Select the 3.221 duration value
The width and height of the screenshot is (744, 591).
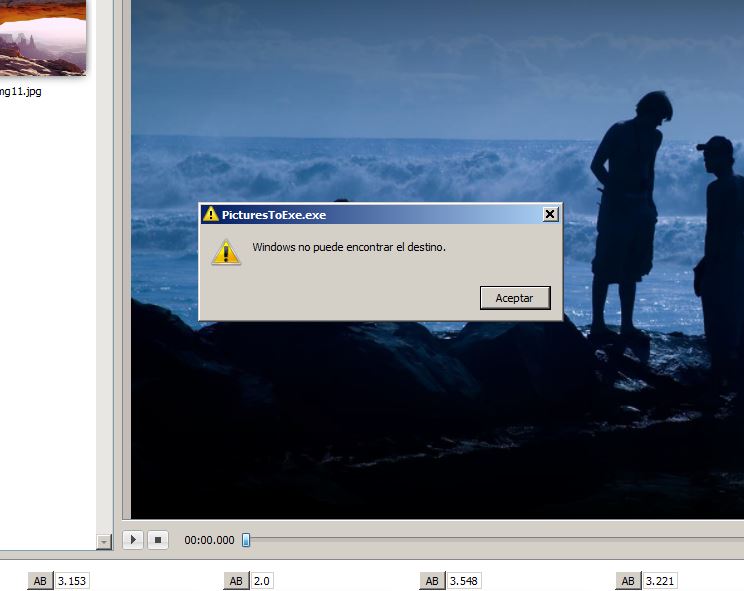point(659,581)
